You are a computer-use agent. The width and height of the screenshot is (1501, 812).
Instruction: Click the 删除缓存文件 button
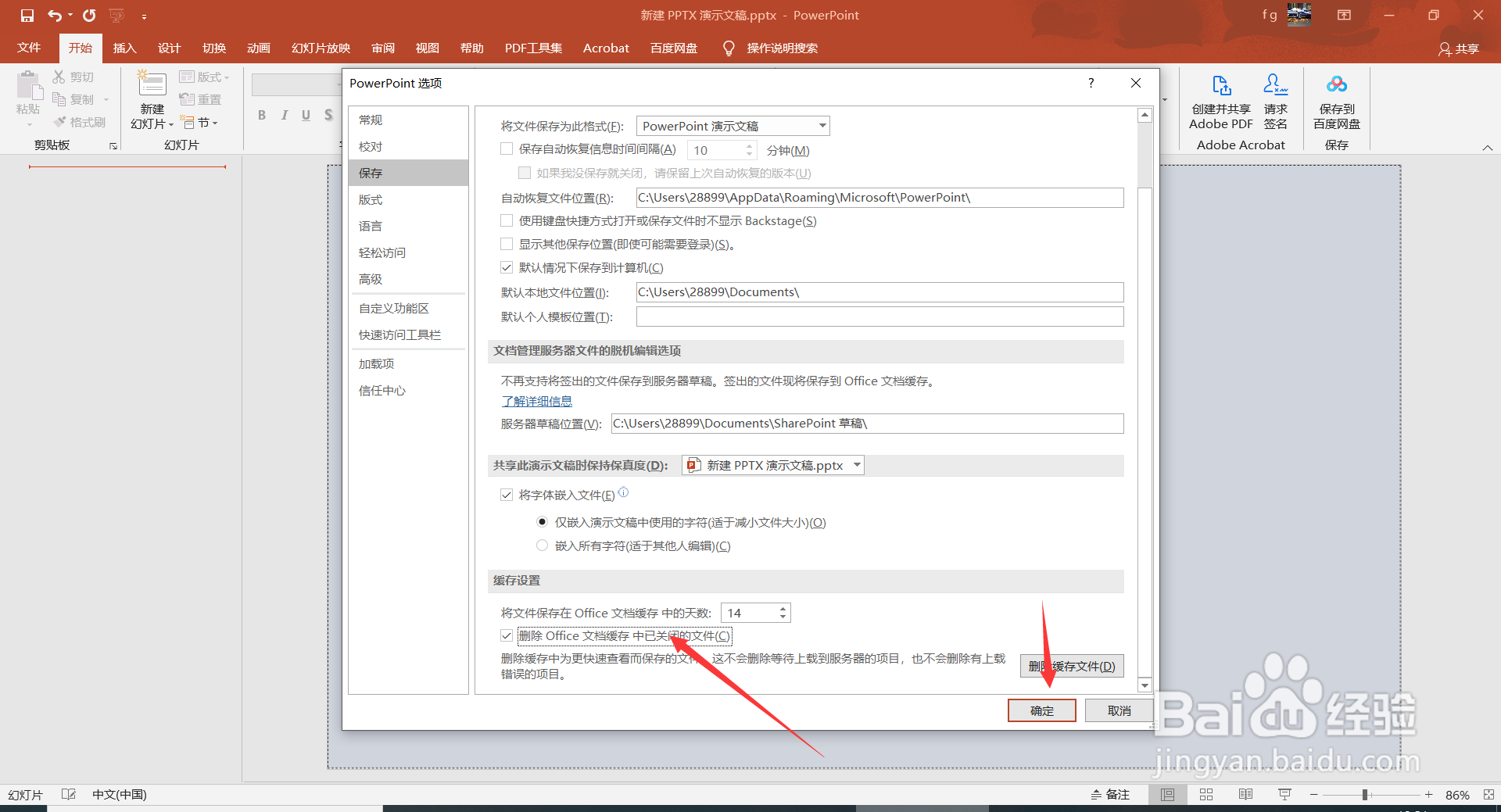[x=1070, y=666]
